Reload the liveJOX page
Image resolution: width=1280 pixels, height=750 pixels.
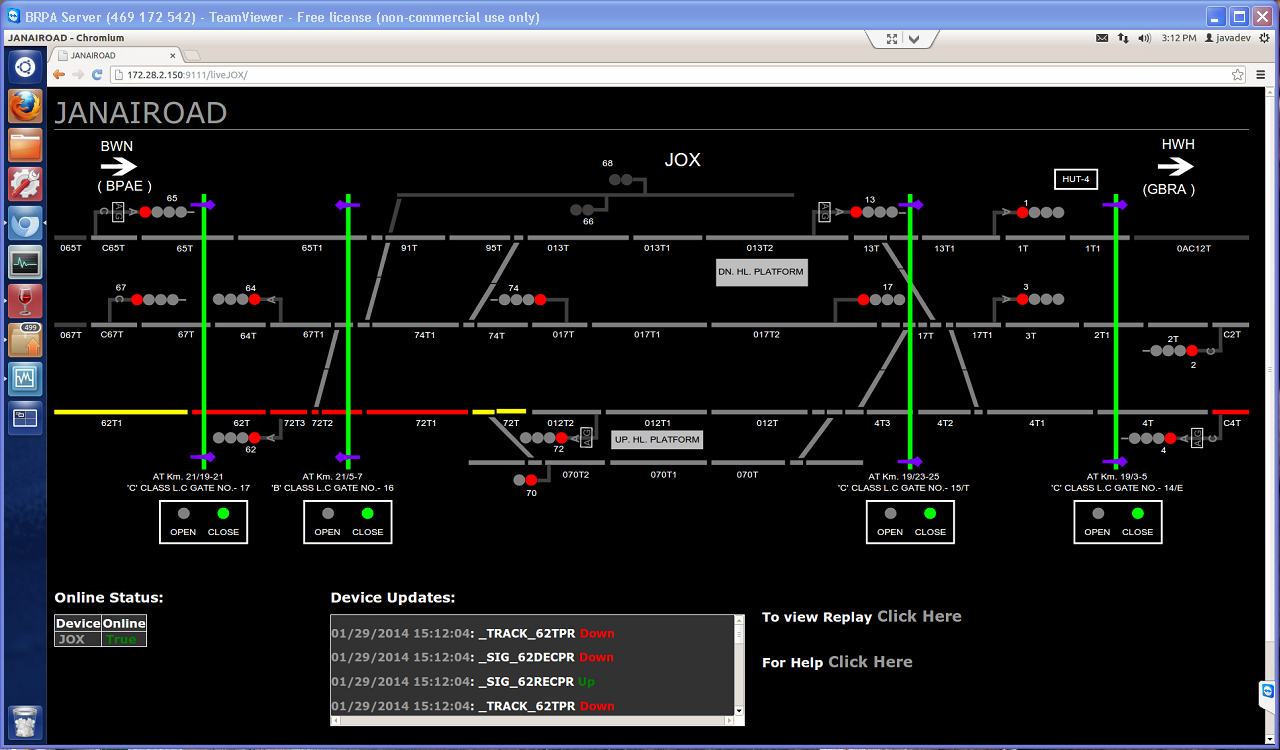click(97, 74)
